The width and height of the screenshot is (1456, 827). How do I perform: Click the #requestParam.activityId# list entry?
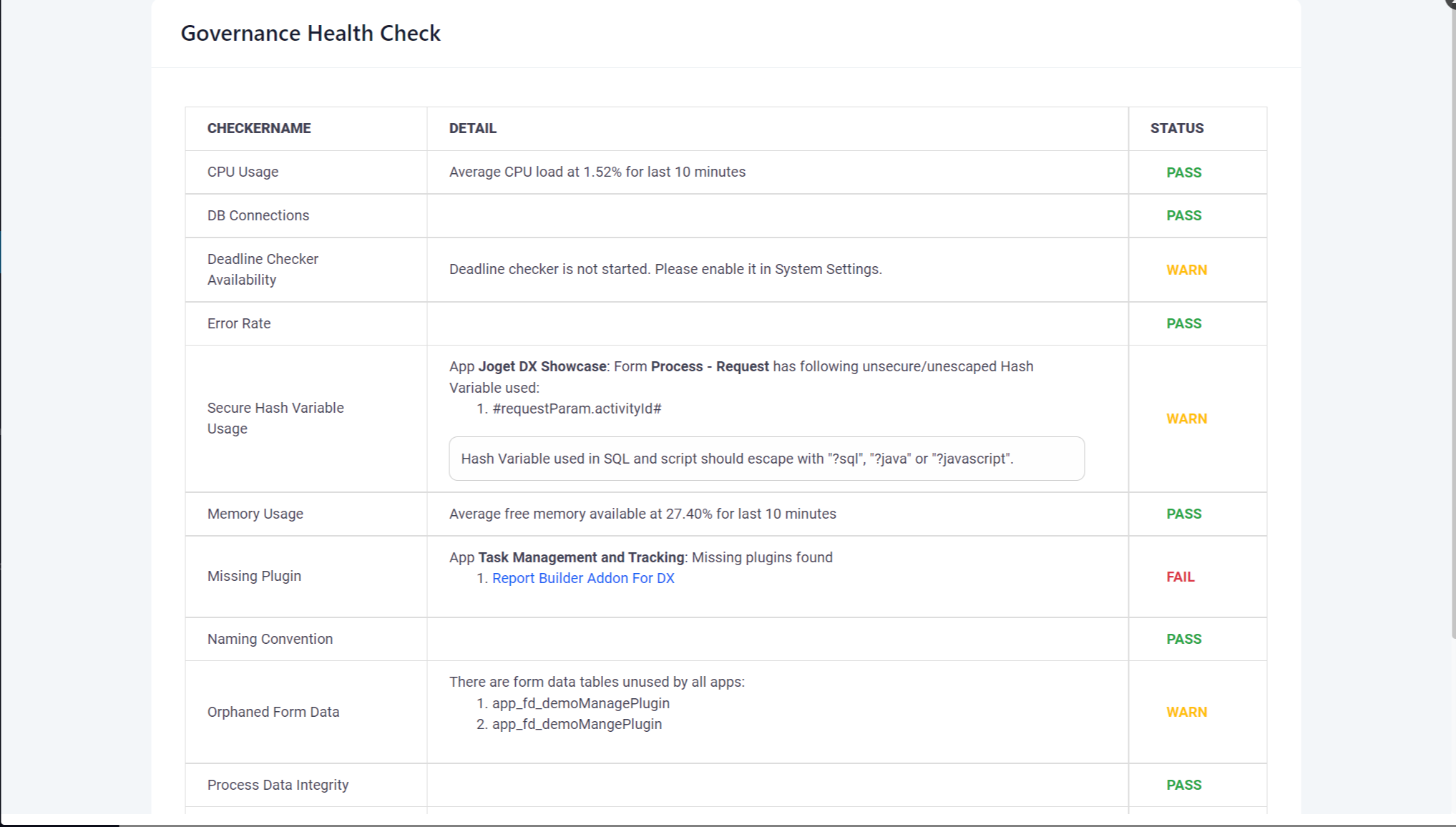pos(576,408)
